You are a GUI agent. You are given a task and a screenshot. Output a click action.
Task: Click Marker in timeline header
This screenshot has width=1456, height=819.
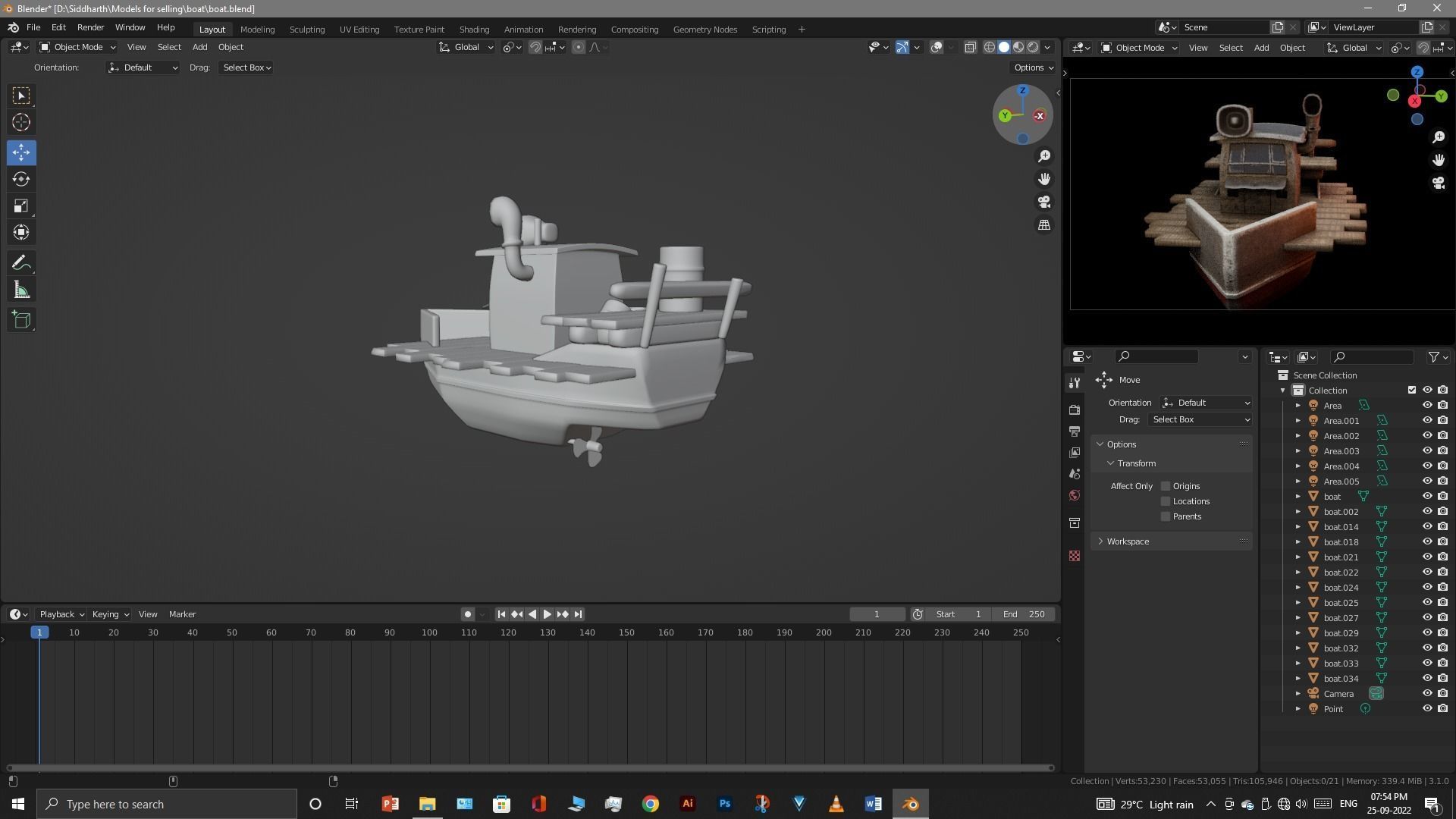tap(182, 614)
